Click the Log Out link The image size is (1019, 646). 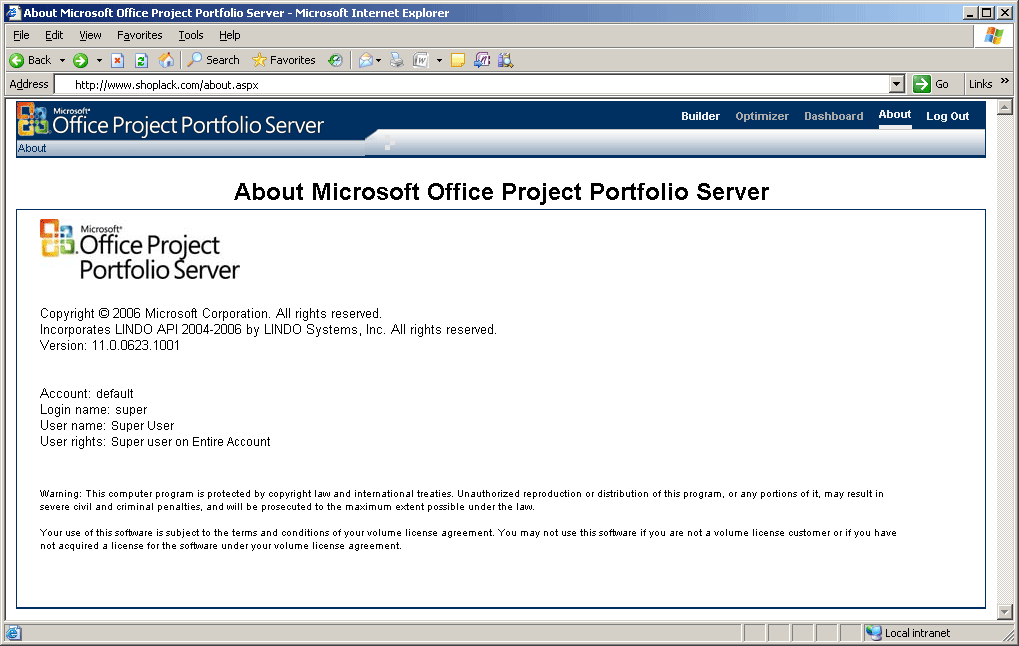948,116
